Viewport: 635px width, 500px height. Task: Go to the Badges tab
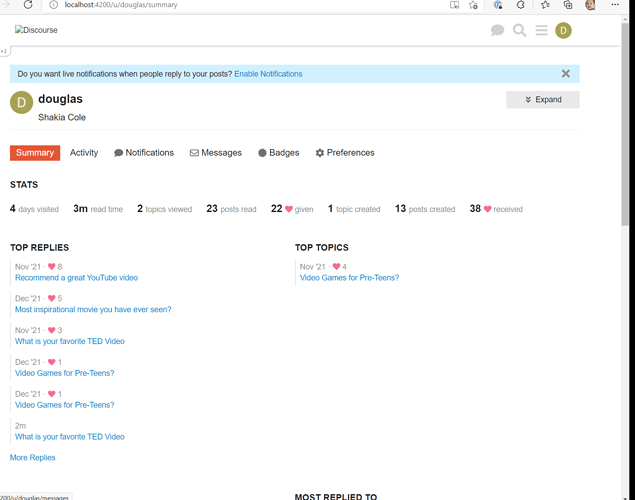pyautogui.click(x=279, y=153)
